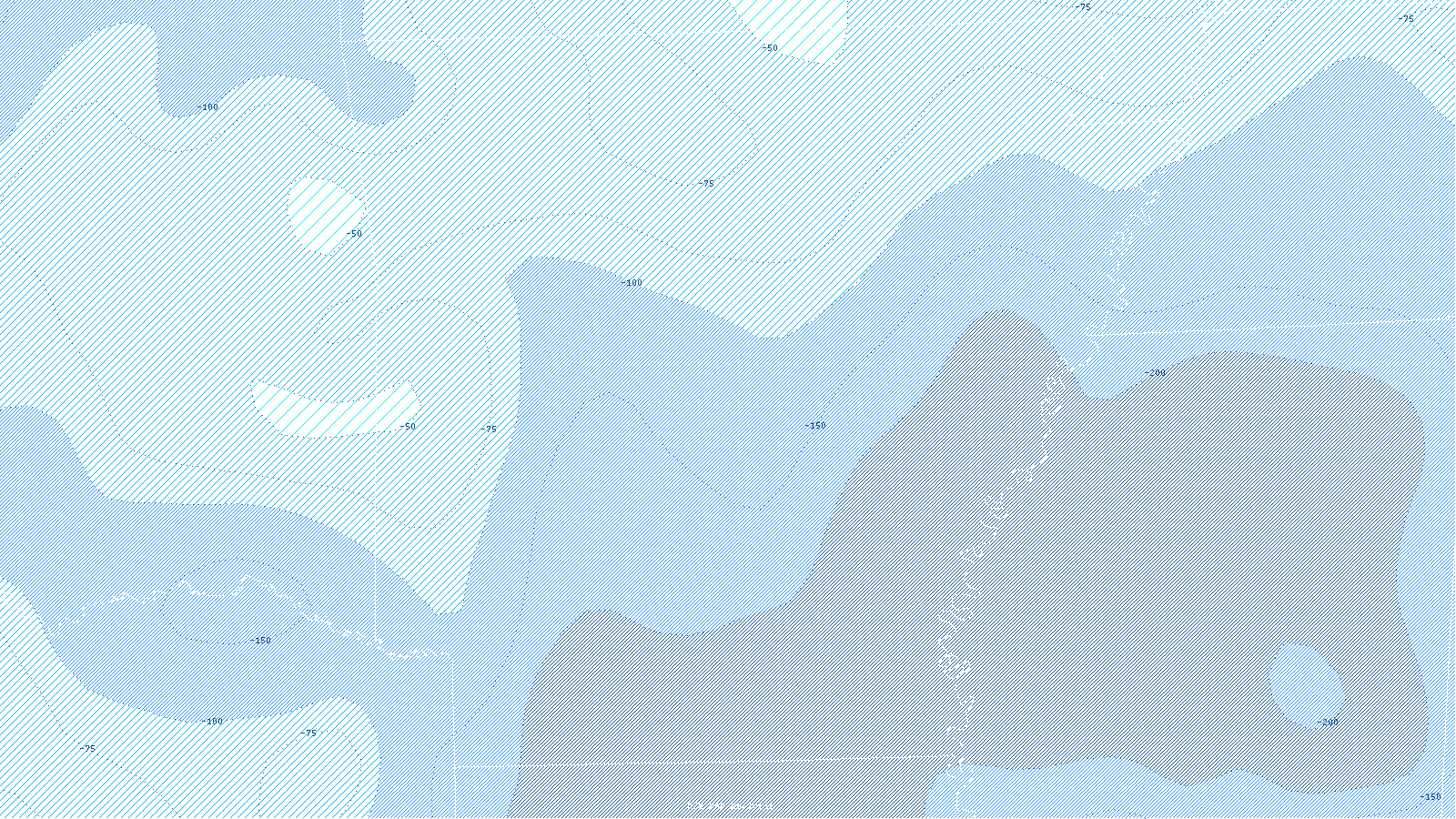
Task: Click the -150 label under the small closed oval contour
Action: 260,641
